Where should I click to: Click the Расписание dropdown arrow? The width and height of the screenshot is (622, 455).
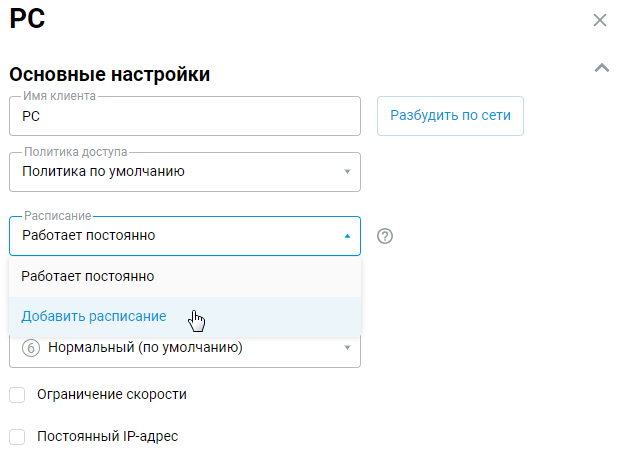[347, 236]
